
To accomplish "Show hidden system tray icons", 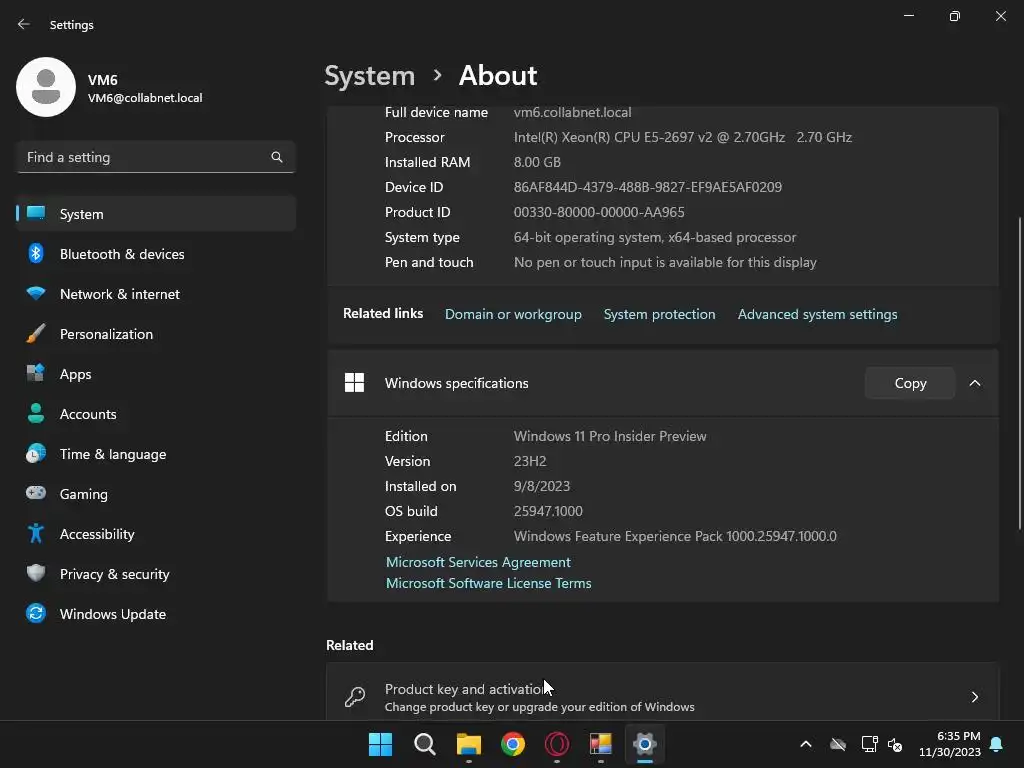I will (x=806, y=744).
